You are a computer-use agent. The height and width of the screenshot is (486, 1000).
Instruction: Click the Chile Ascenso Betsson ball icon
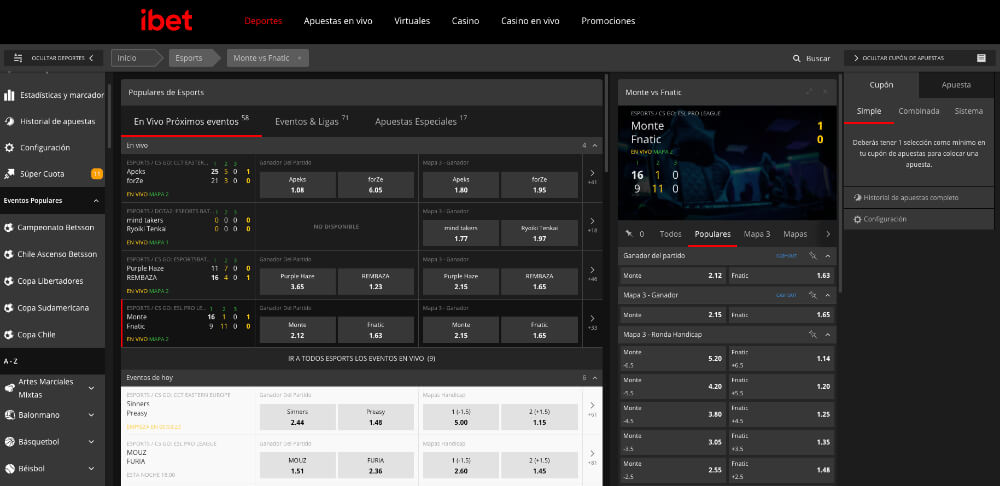point(9,254)
